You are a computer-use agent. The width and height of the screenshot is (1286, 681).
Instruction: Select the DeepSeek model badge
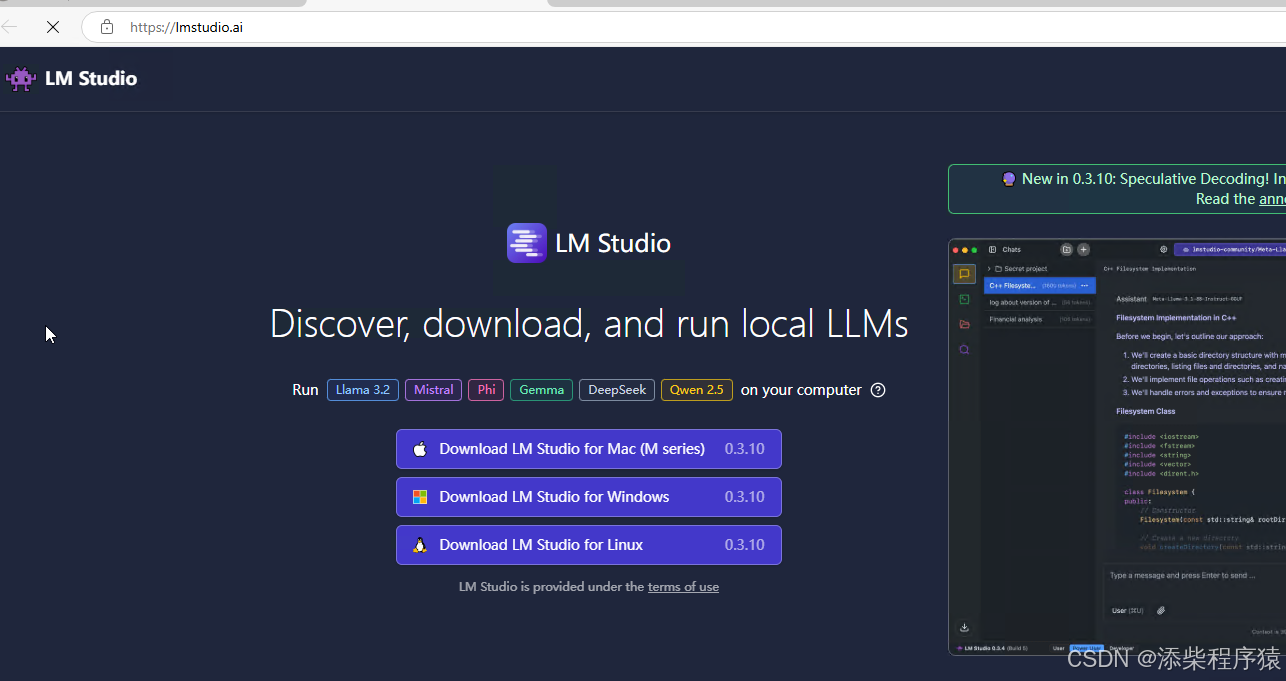(617, 390)
